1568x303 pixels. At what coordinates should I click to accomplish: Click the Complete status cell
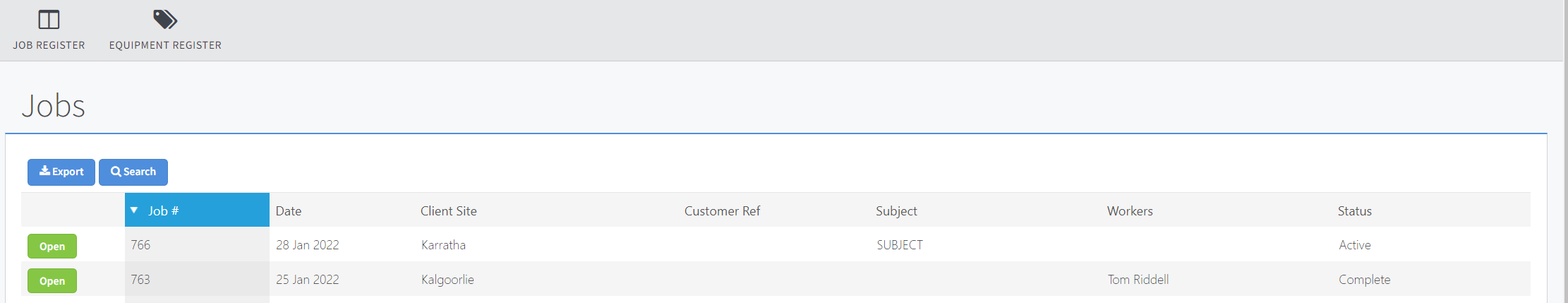click(1364, 280)
